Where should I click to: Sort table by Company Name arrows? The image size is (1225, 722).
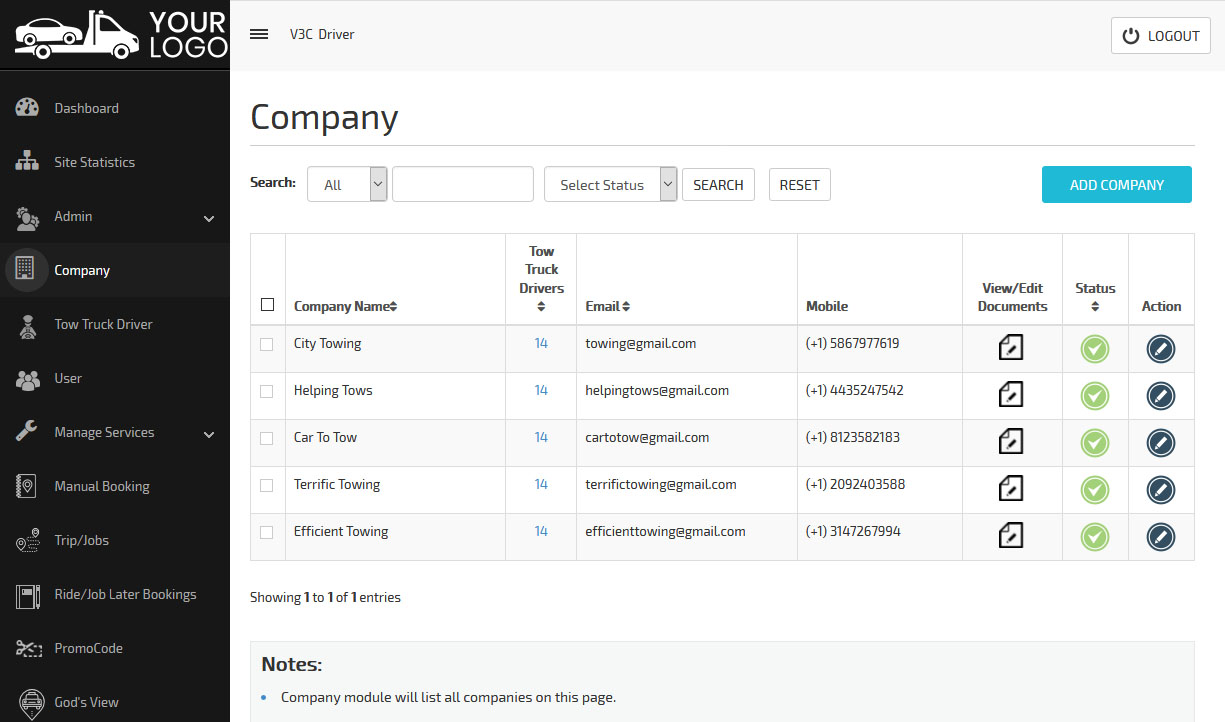pyautogui.click(x=393, y=307)
